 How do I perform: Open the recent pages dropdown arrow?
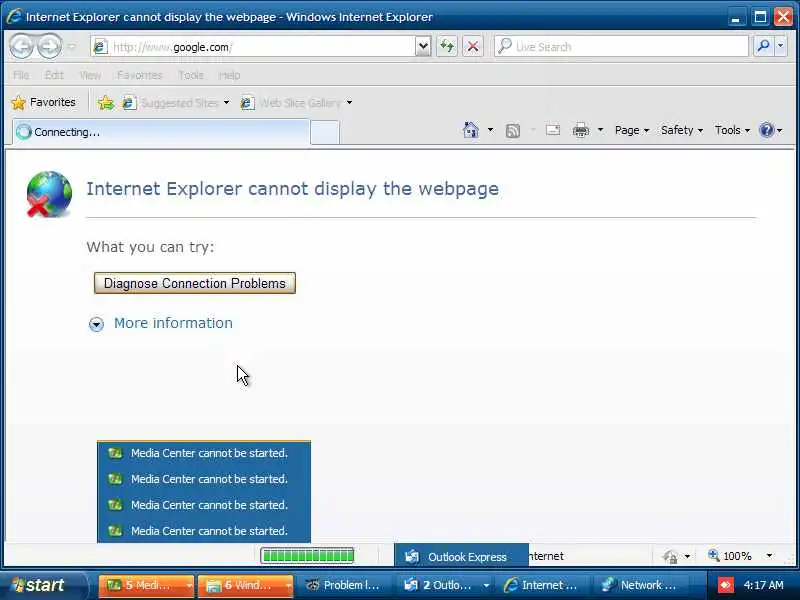[x=72, y=47]
